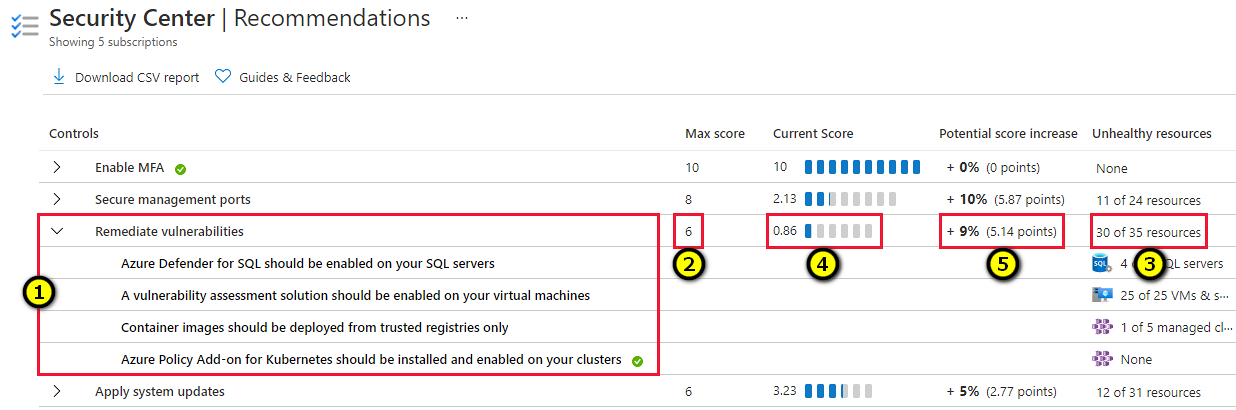Collapse the Remediate vulnerabilities control

(x=57, y=231)
